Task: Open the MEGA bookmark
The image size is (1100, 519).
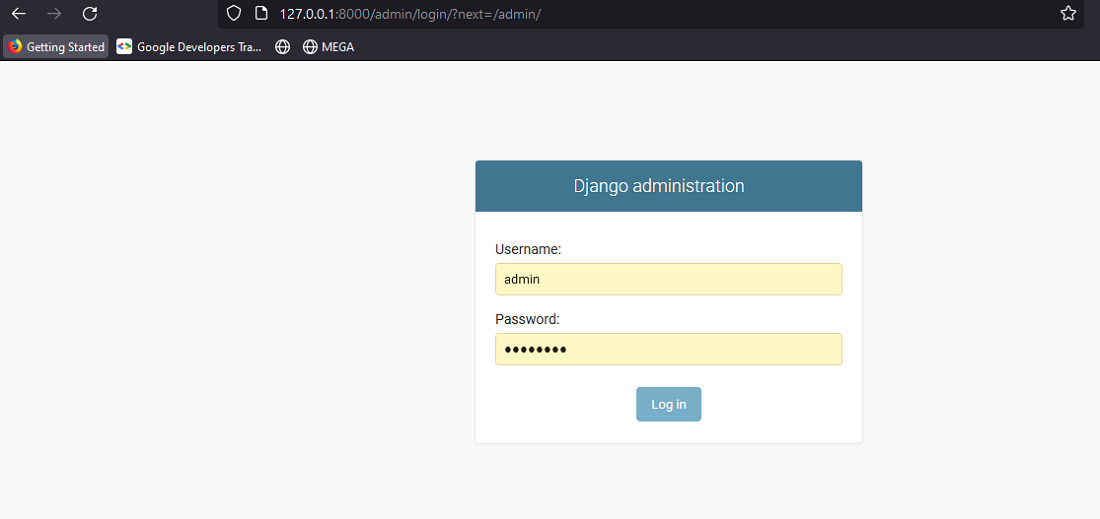Action: (x=328, y=47)
